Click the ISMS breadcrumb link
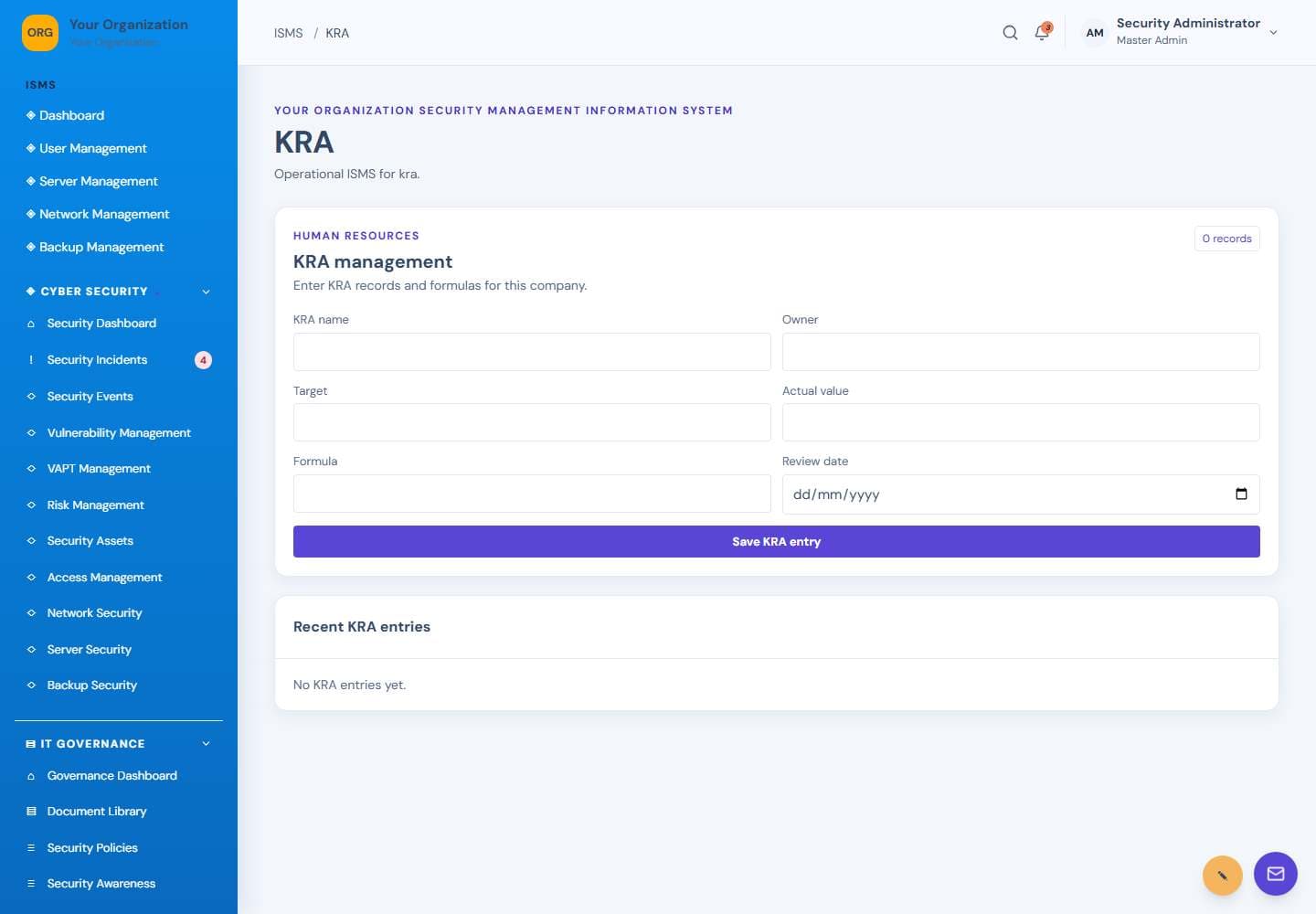Viewport: 1316px width, 914px height. [x=288, y=33]
